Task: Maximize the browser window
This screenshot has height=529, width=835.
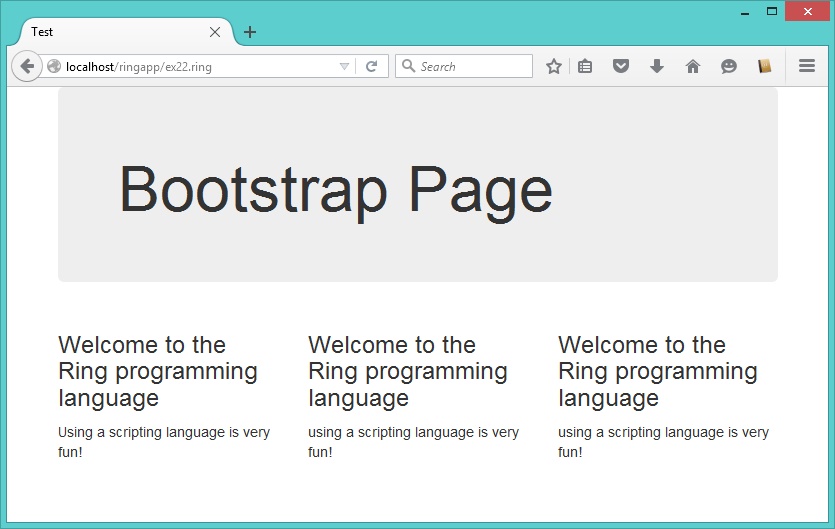Action: [x=772, y=11]
